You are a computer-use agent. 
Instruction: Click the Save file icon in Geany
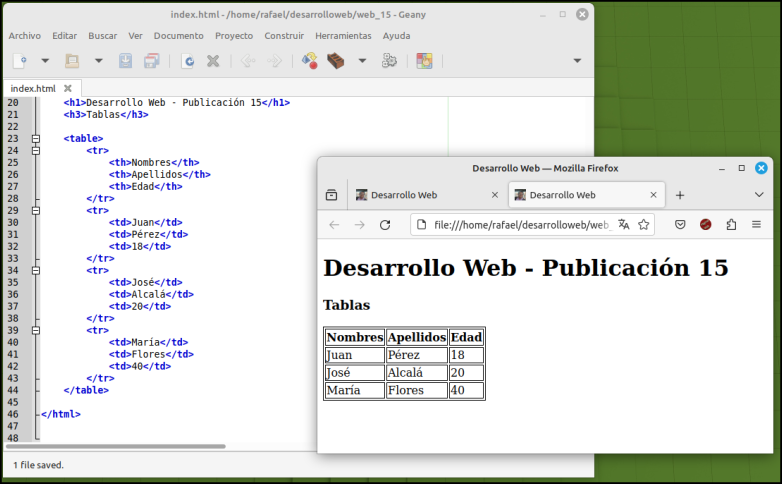tap(125, 61)
